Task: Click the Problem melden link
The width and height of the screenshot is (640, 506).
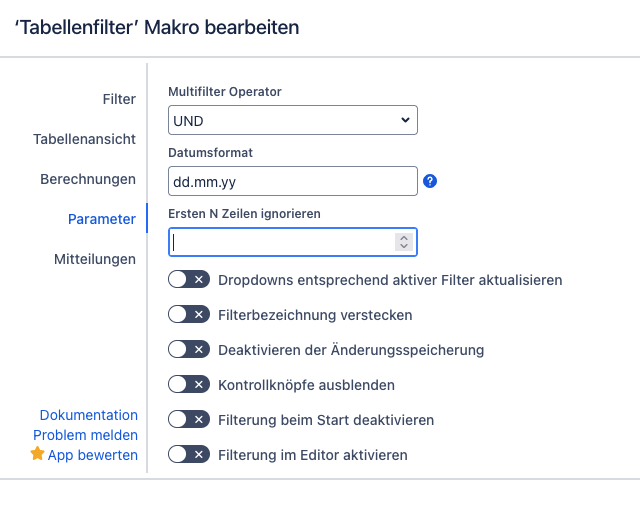Action: pos(85,435)
